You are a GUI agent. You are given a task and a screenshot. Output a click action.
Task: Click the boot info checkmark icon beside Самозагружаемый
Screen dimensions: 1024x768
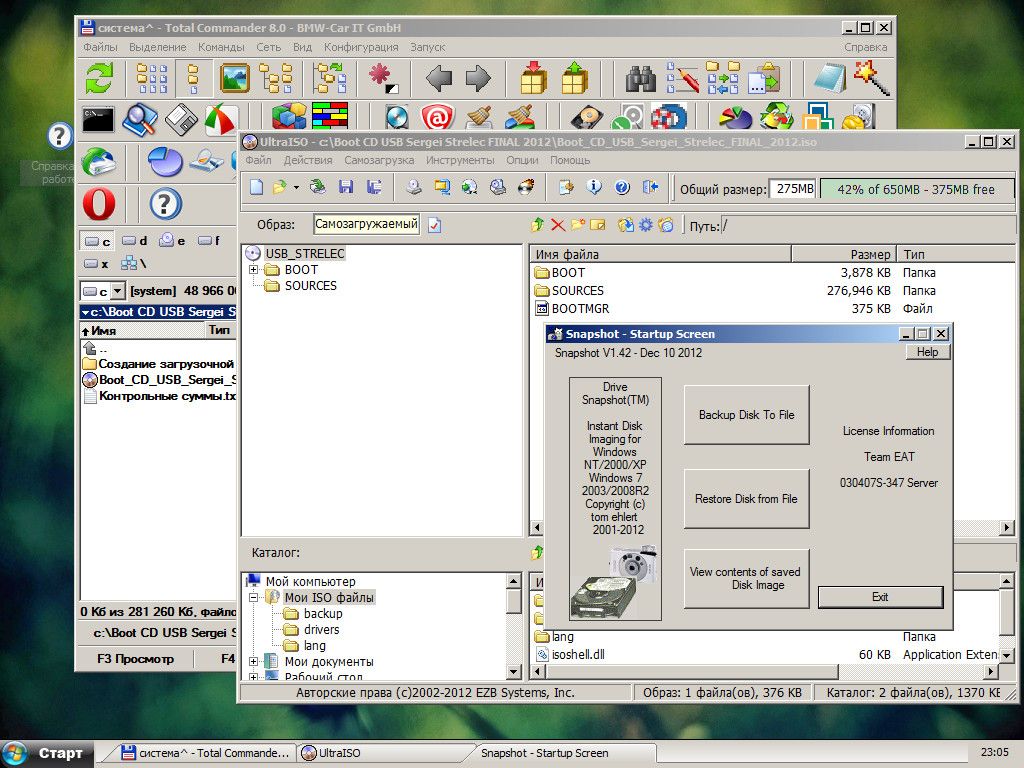pyautogui.click(x=434, y=225)
